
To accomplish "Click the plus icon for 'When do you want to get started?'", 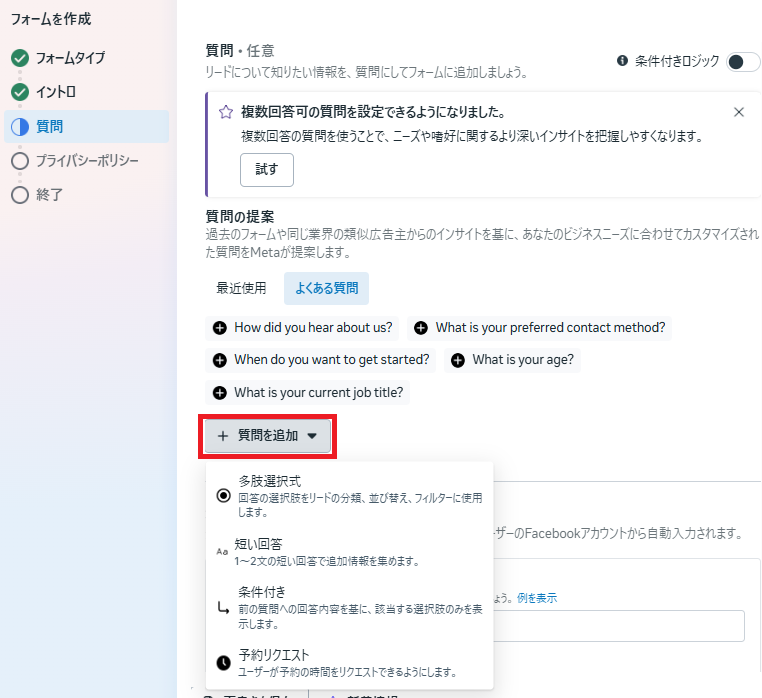I will click(x=220, y=360).
